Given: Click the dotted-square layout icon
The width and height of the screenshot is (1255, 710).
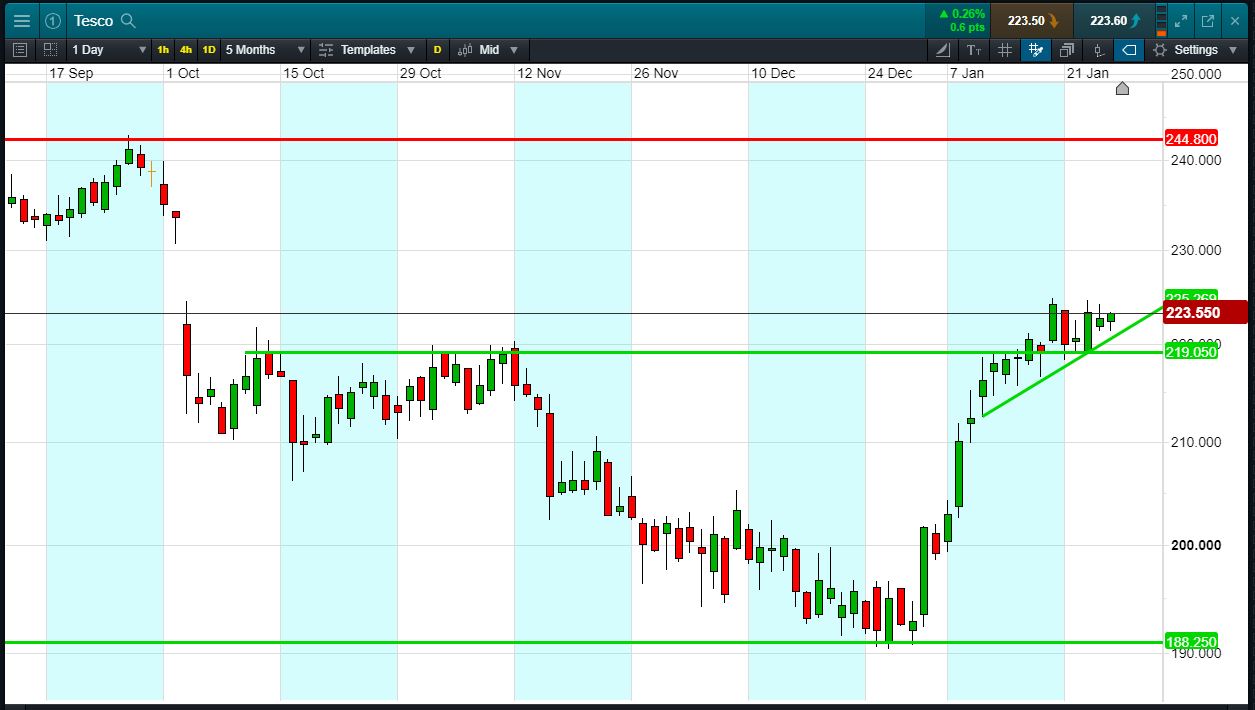Looking at the screenshot, I should tap(51, 49).
